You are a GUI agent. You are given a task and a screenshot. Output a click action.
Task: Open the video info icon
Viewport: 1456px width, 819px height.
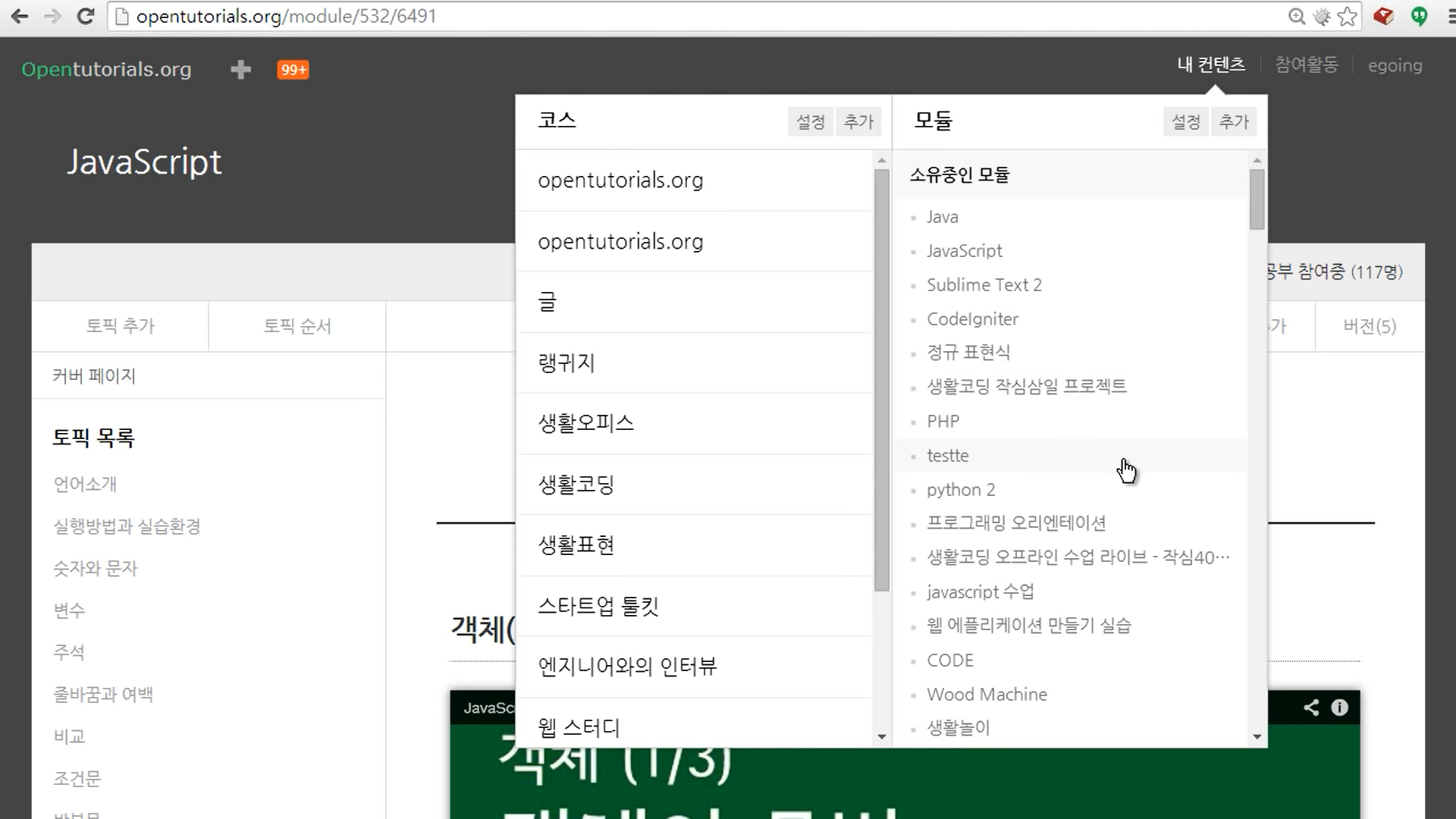point(1340,708)
